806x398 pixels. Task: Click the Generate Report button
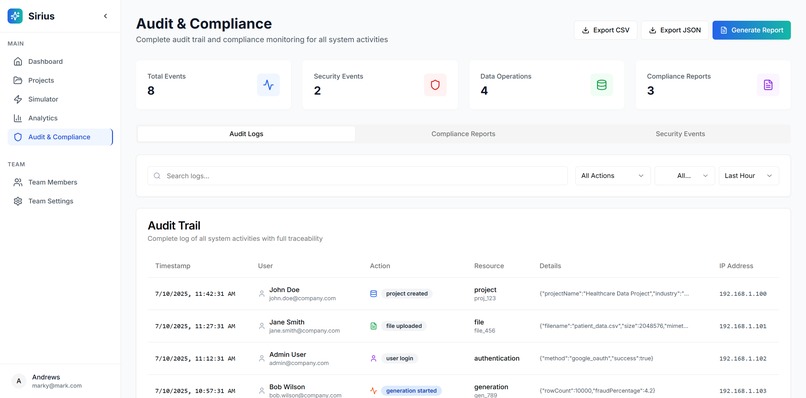(x=752, y=30)
